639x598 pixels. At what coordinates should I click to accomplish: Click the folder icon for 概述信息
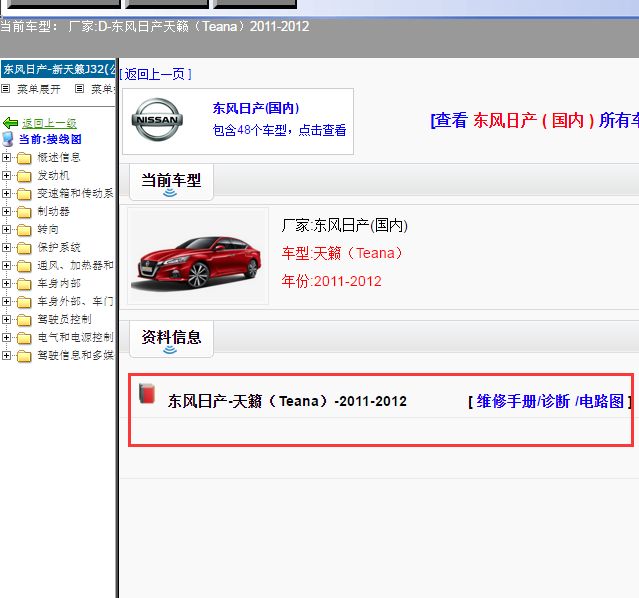[x=24, y=158]
